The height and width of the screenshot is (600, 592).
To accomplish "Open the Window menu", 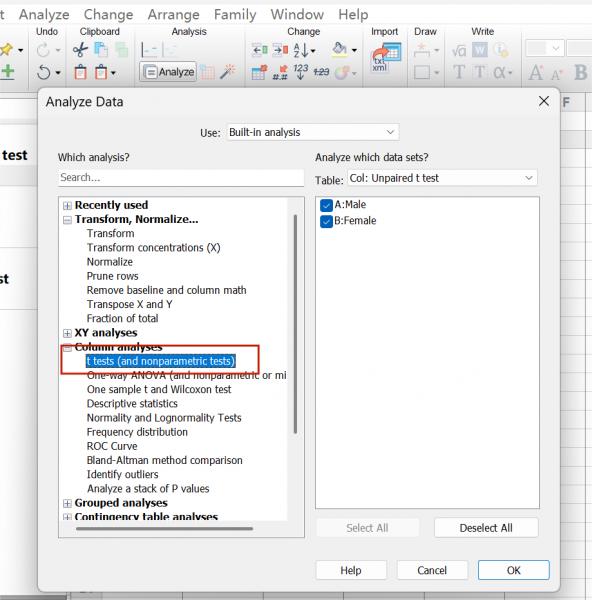I will 297,15.
